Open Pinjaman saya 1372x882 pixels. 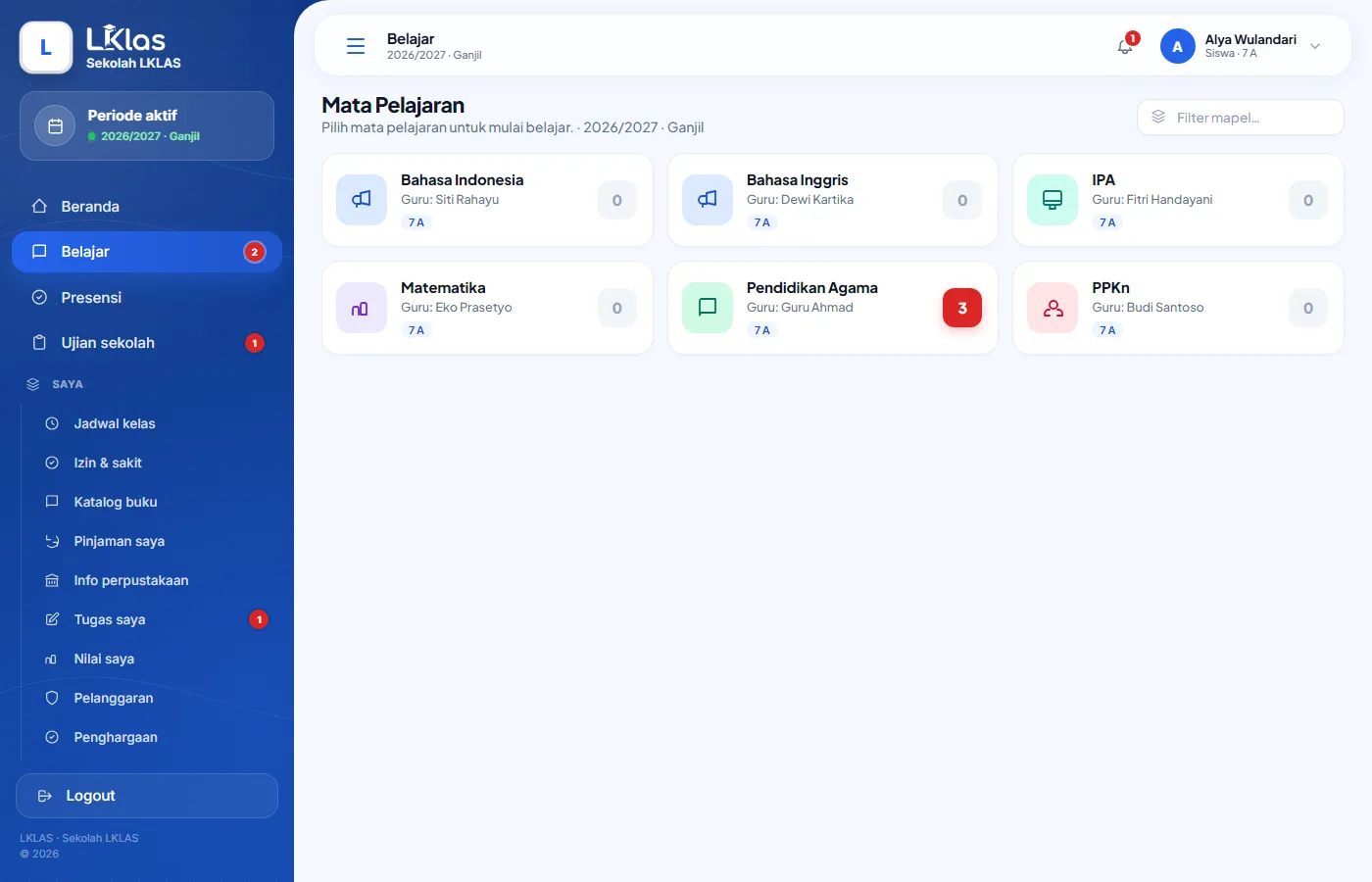click(157, 541)
